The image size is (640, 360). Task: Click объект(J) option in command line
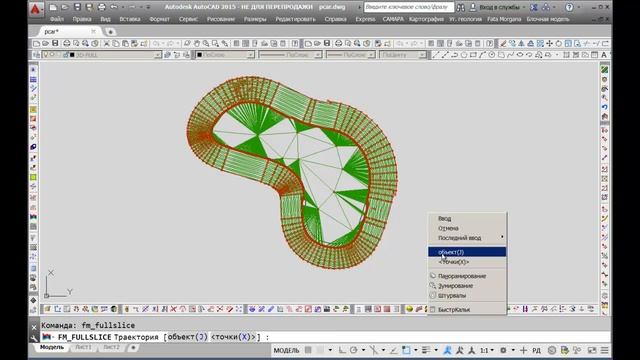pyautogui.click(x=188, y=337)
